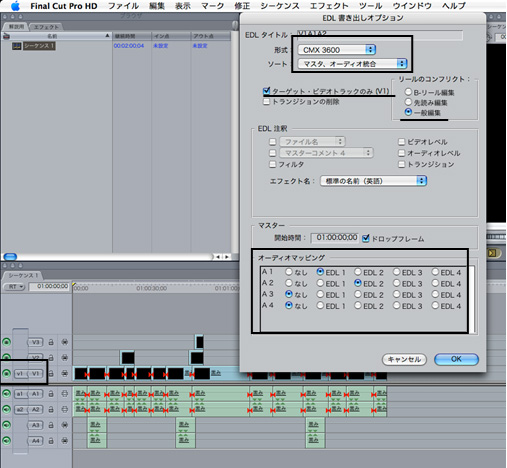
Task: Open the エフェクト名 dropdown
Action: click(373, 181)
